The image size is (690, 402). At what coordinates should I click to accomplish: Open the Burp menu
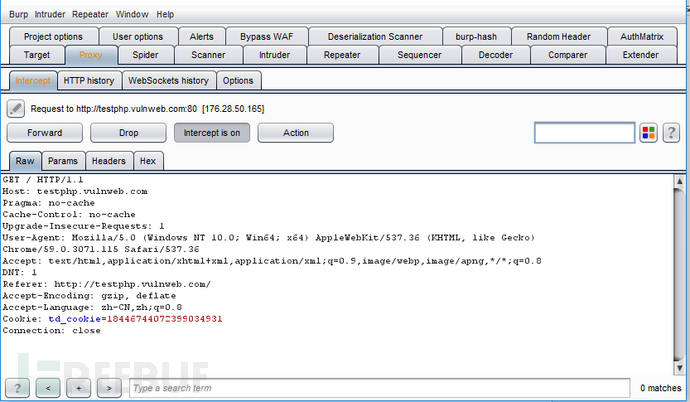[18, 15]
